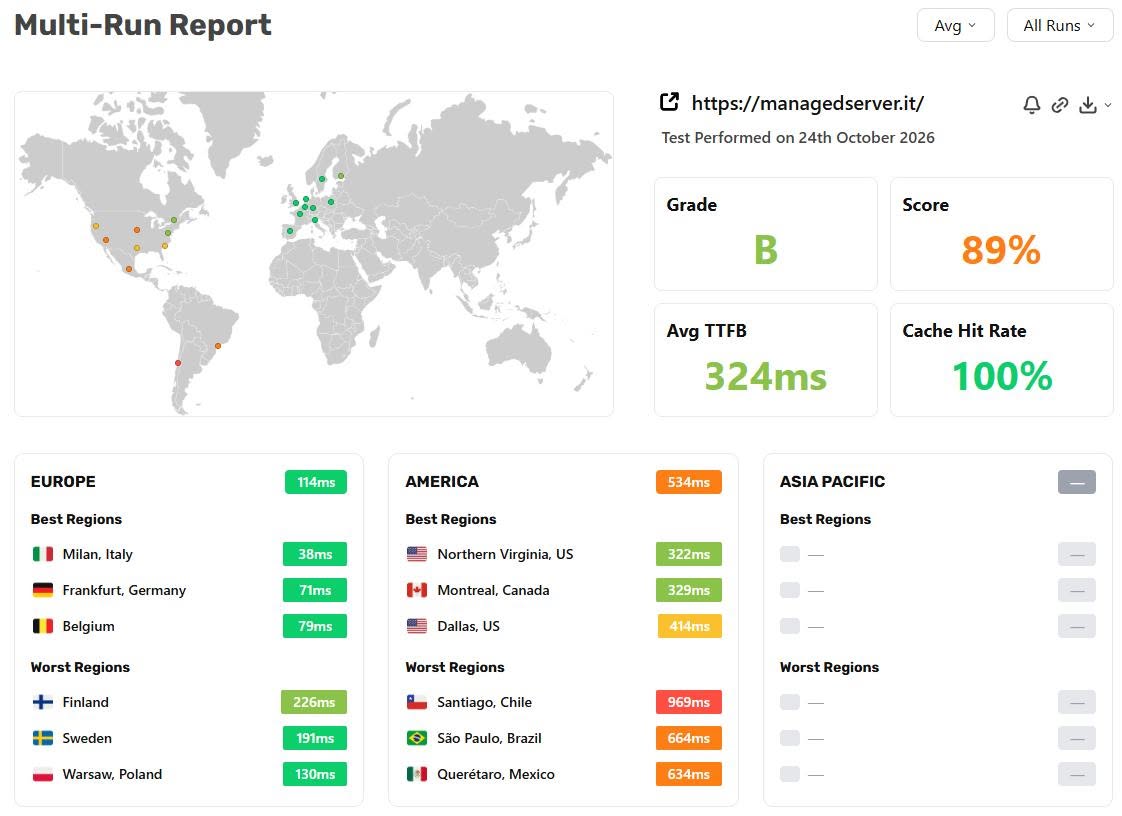Click the Canada flag icon
1122x816 pixels.
tap(416, 590)
